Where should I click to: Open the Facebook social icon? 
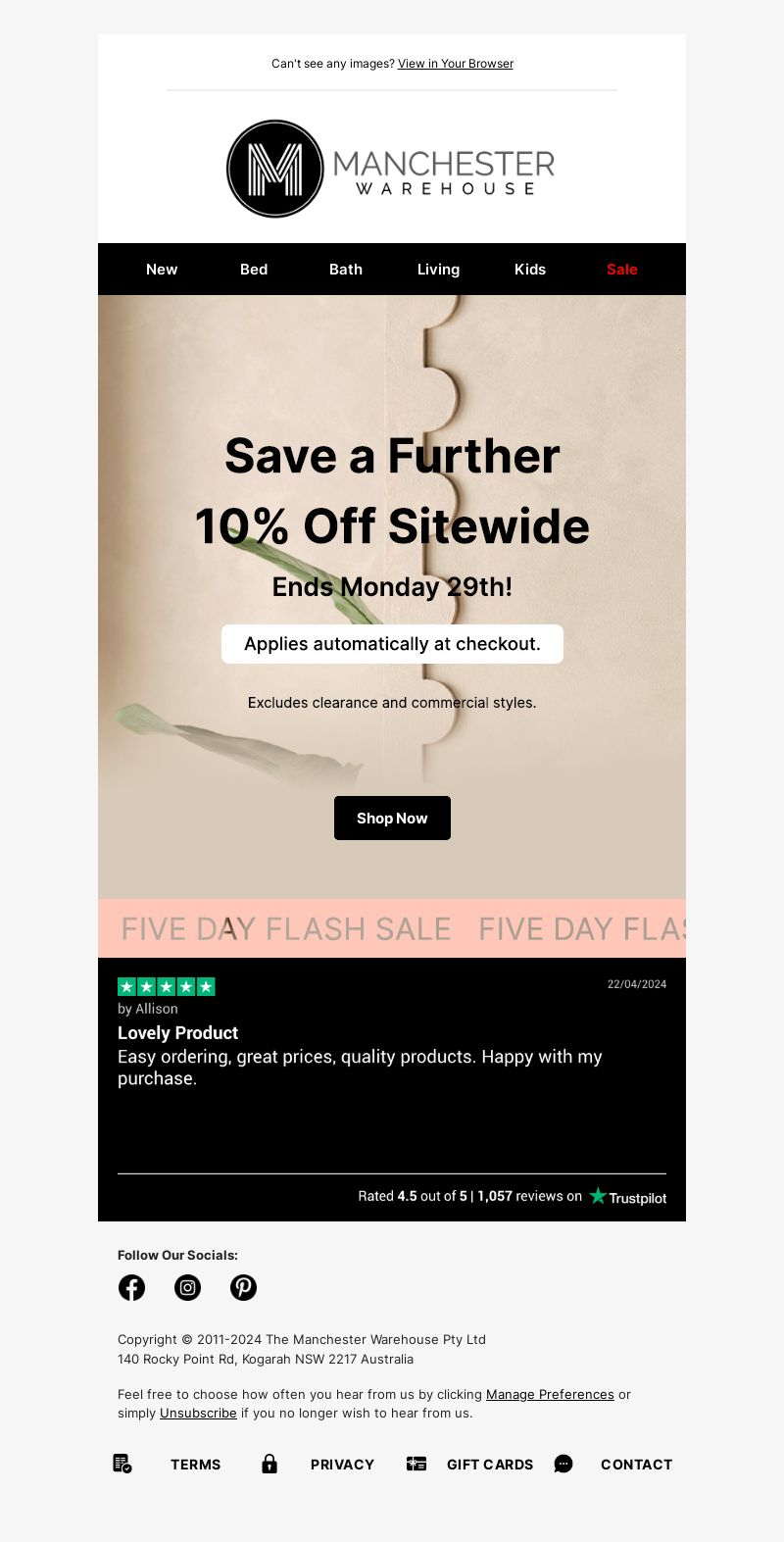131,1287
